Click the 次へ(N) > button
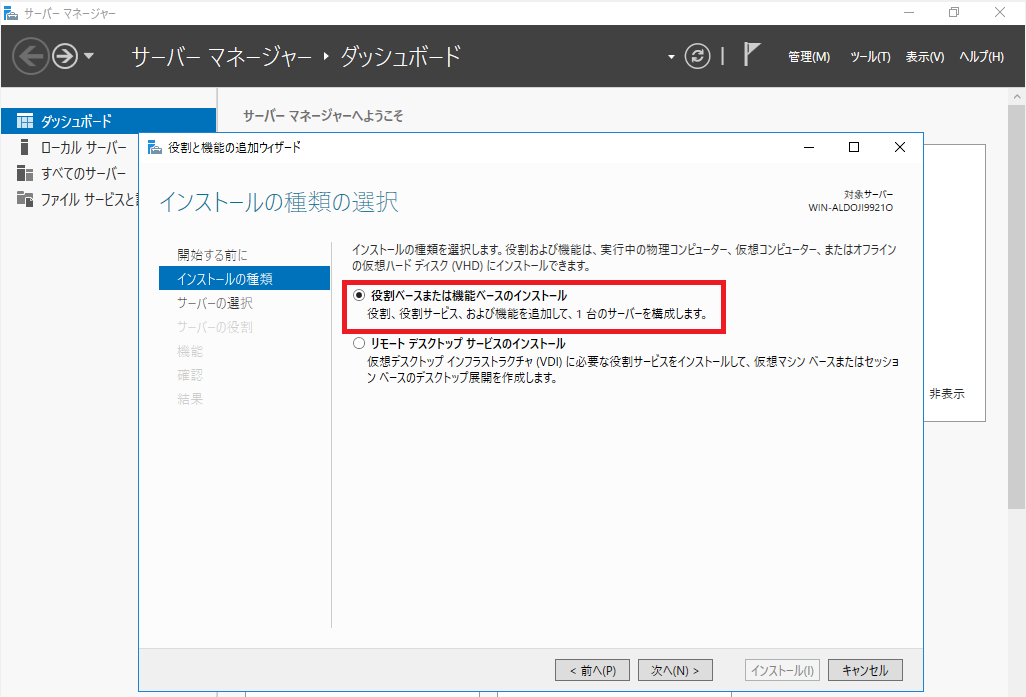The height and width of the screenshot is (697, 1026). click(675, 670)
